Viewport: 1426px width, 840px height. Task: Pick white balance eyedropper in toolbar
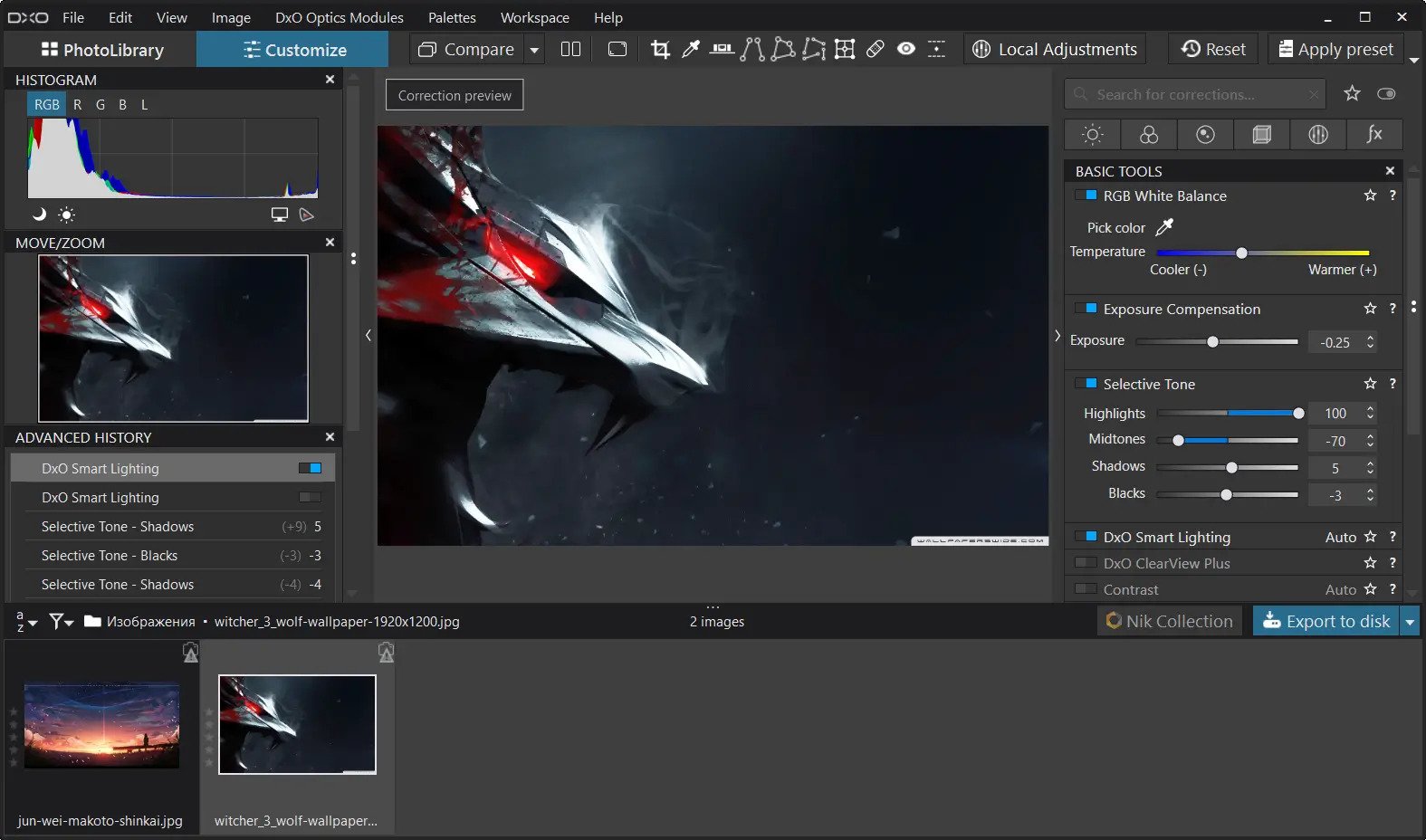(691, 49)
